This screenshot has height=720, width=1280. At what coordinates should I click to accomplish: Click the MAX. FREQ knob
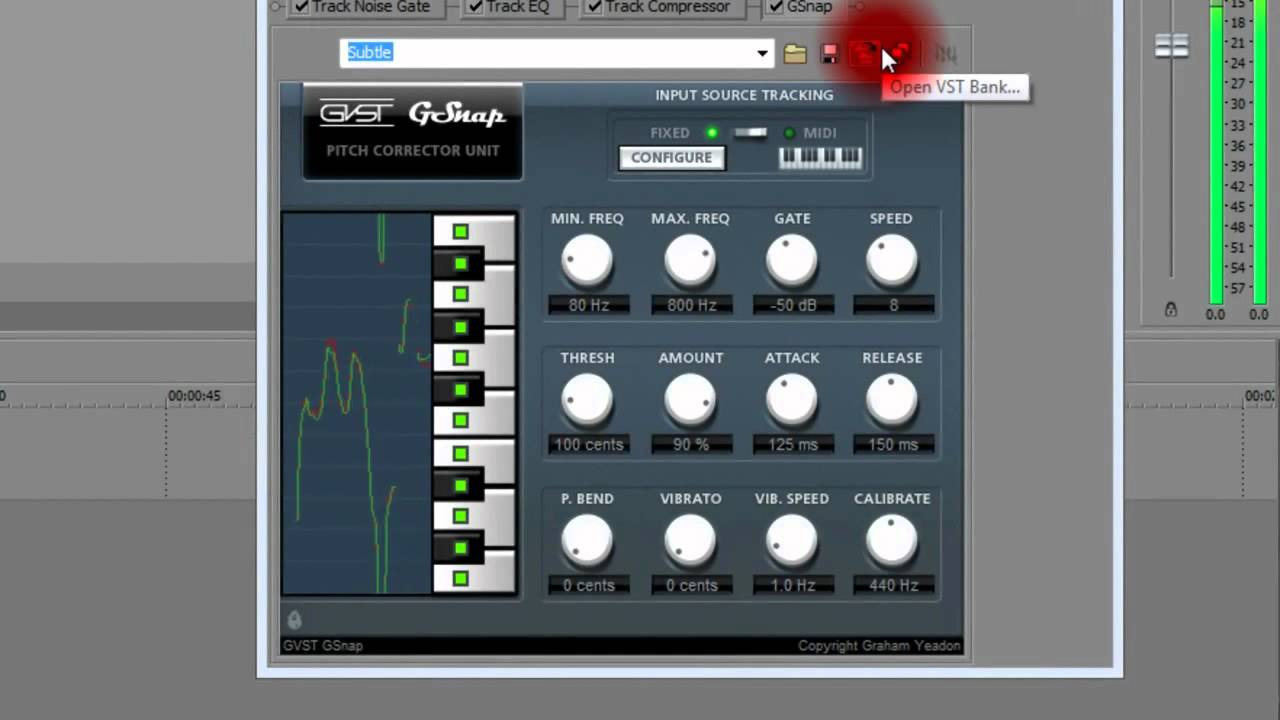click(x=690, y=261)
